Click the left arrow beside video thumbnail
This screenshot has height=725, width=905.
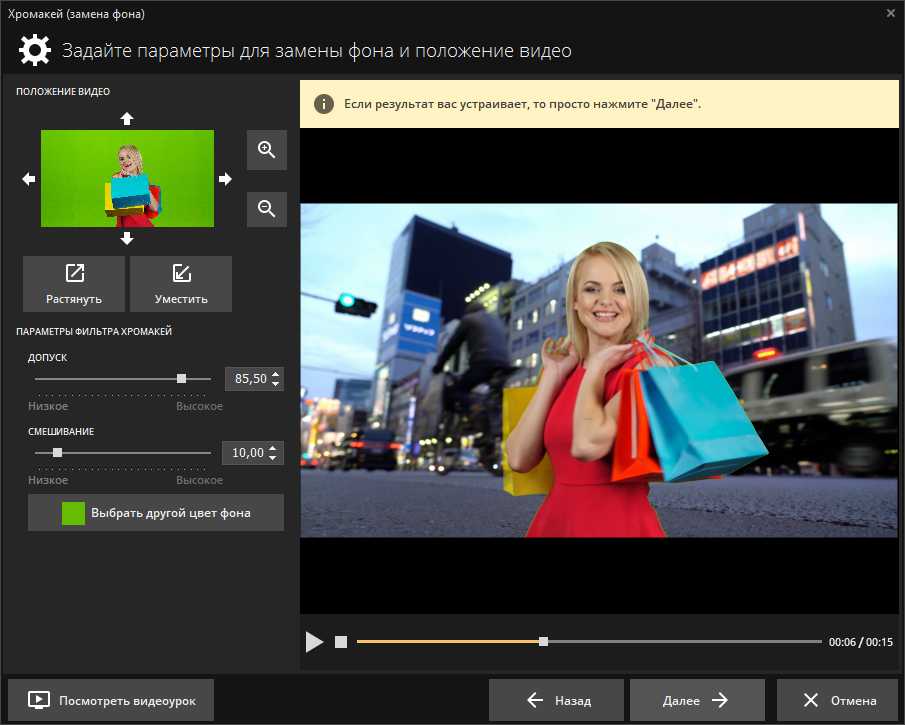coord(29,179)
